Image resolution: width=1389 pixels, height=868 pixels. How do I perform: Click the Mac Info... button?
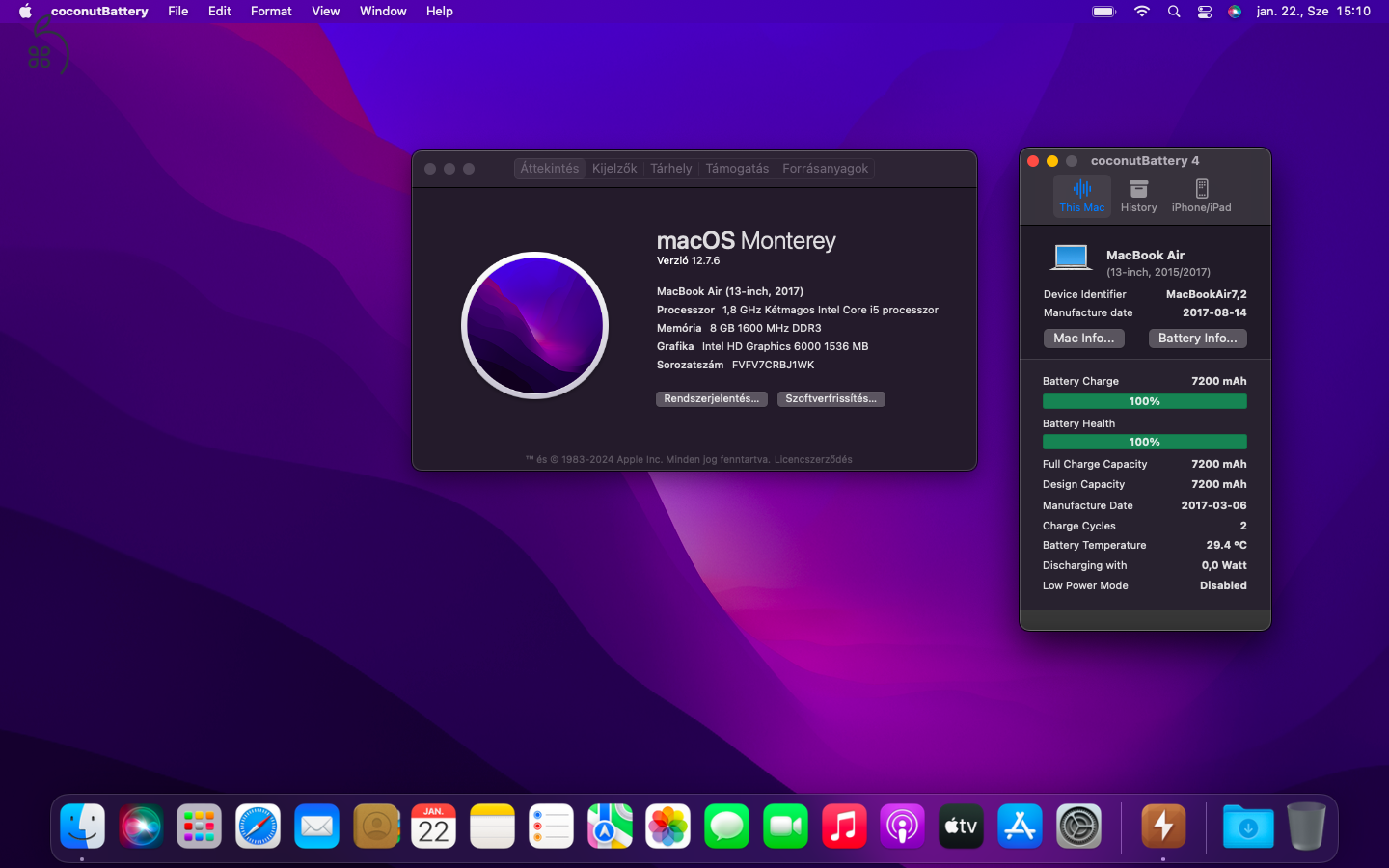[1084, 339]
